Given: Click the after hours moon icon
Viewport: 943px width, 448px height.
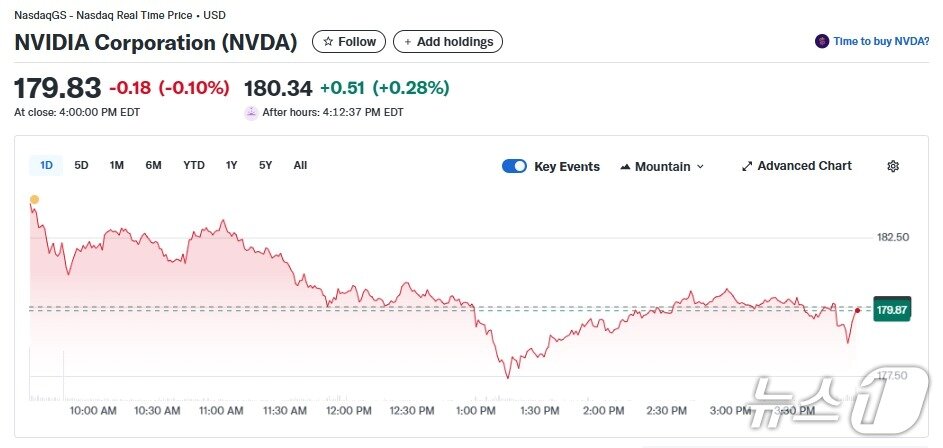Looking at the screenshot, I should 251,112.
